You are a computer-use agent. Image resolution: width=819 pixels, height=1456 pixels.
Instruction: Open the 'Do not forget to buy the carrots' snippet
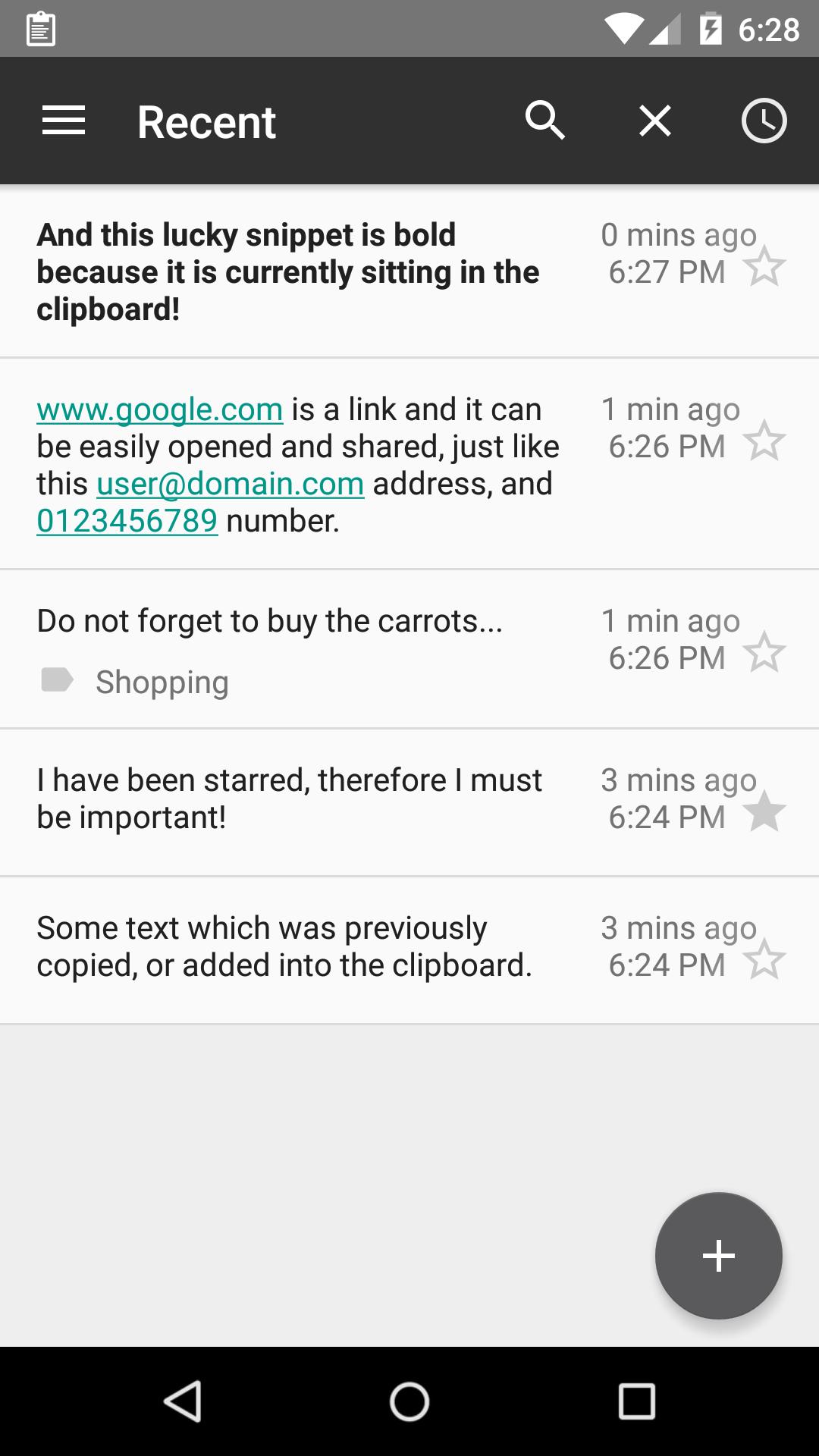tap(269, 621)
